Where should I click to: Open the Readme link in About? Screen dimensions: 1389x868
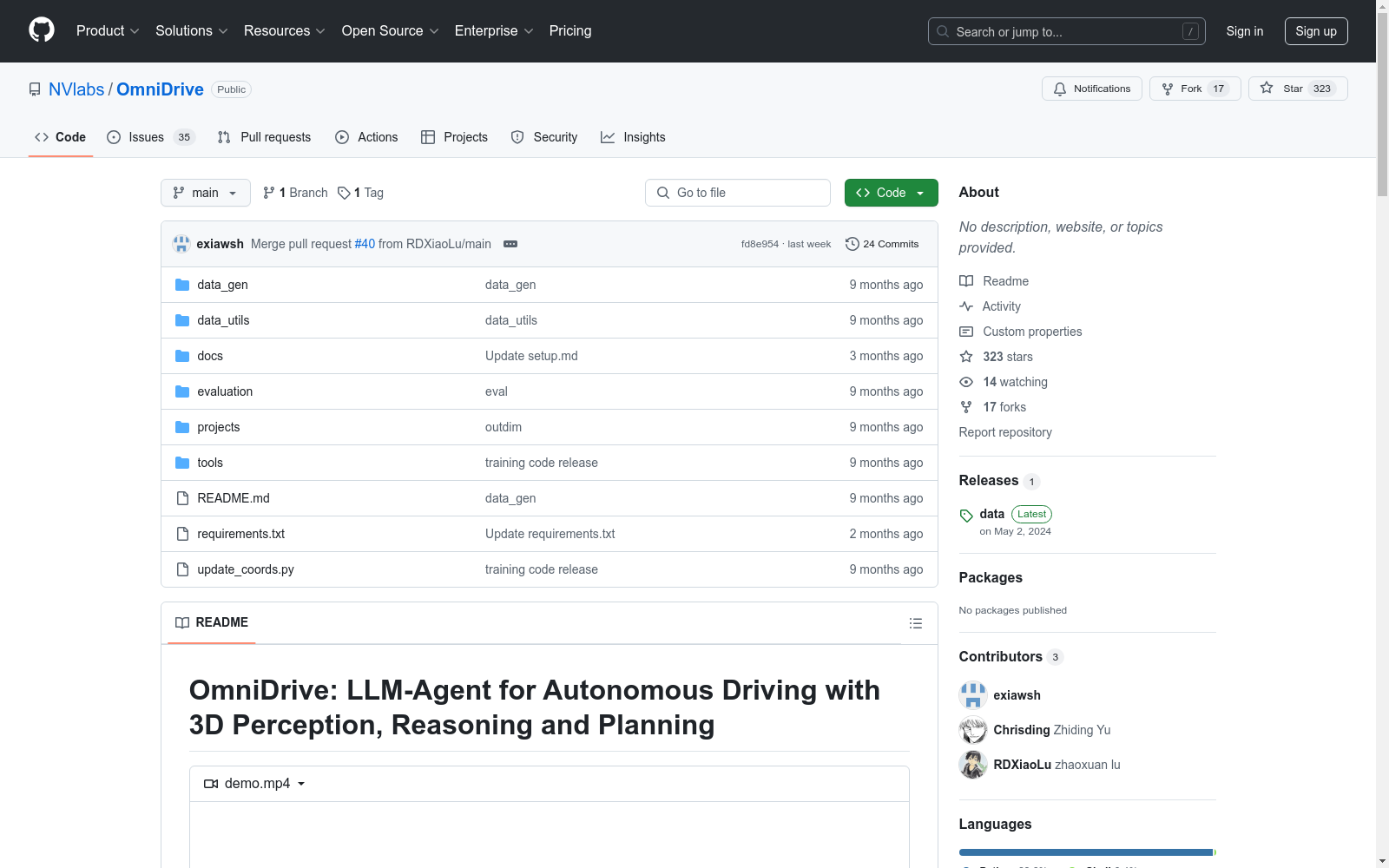[994, 281]
